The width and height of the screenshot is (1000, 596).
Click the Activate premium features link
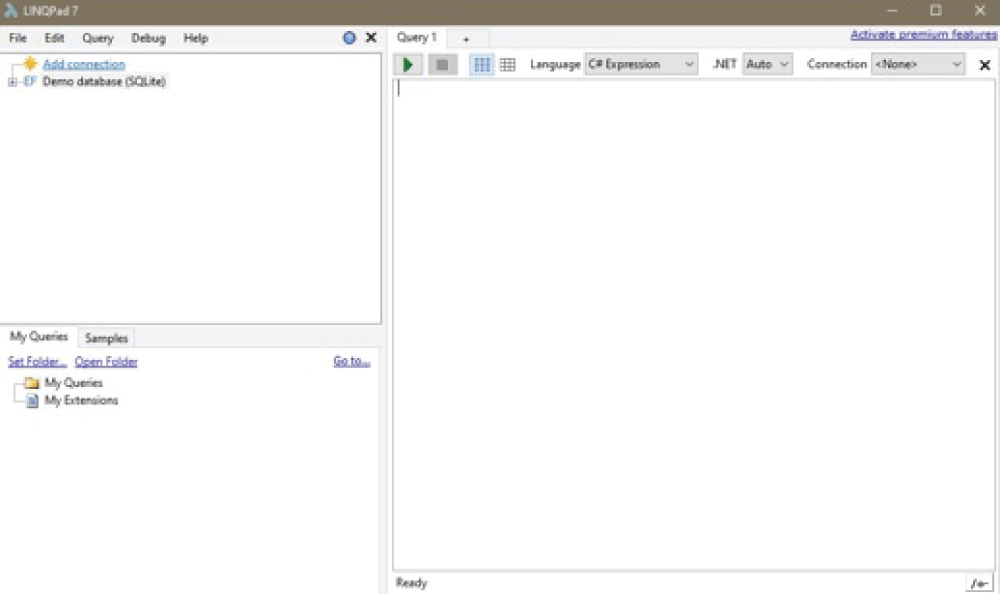coord(923,34)
